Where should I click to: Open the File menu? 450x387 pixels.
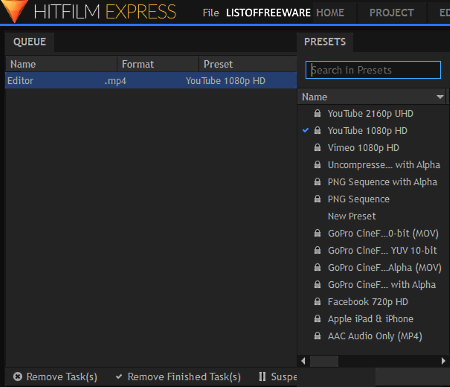211,13
